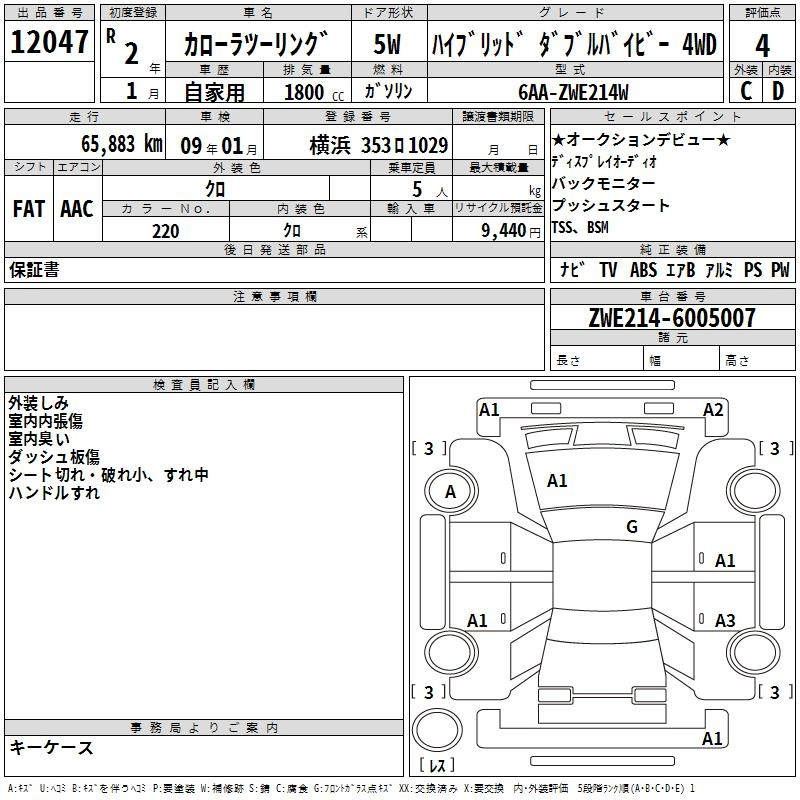
Task: Select the fuel type ガソリン
Action: tap(388, 91)
